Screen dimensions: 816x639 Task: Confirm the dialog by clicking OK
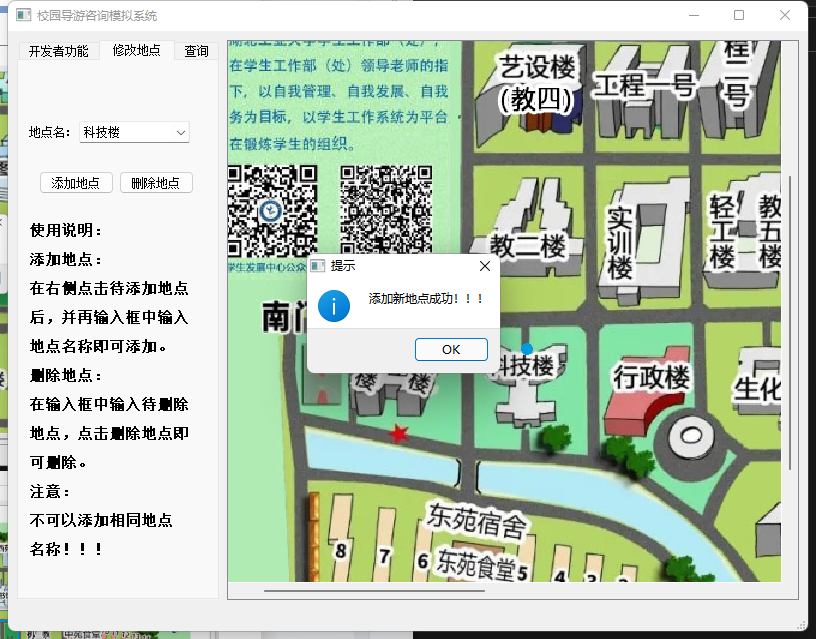coord(451,349)
